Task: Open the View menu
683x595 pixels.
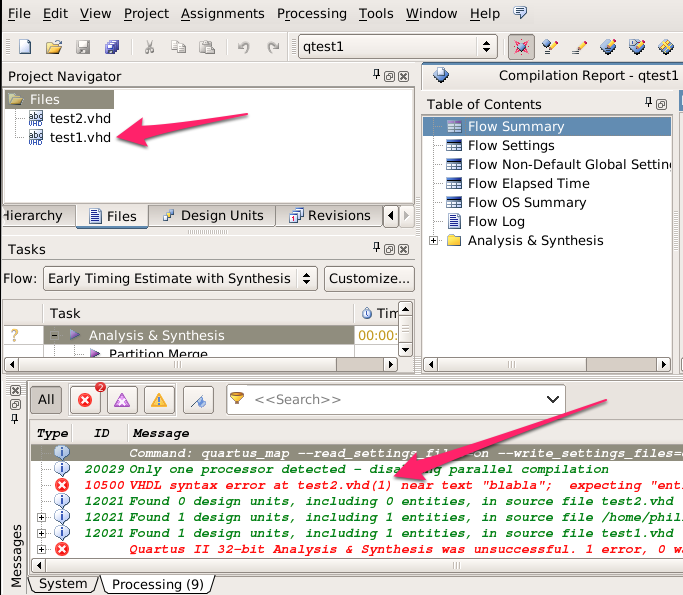Action: point(95,14)
